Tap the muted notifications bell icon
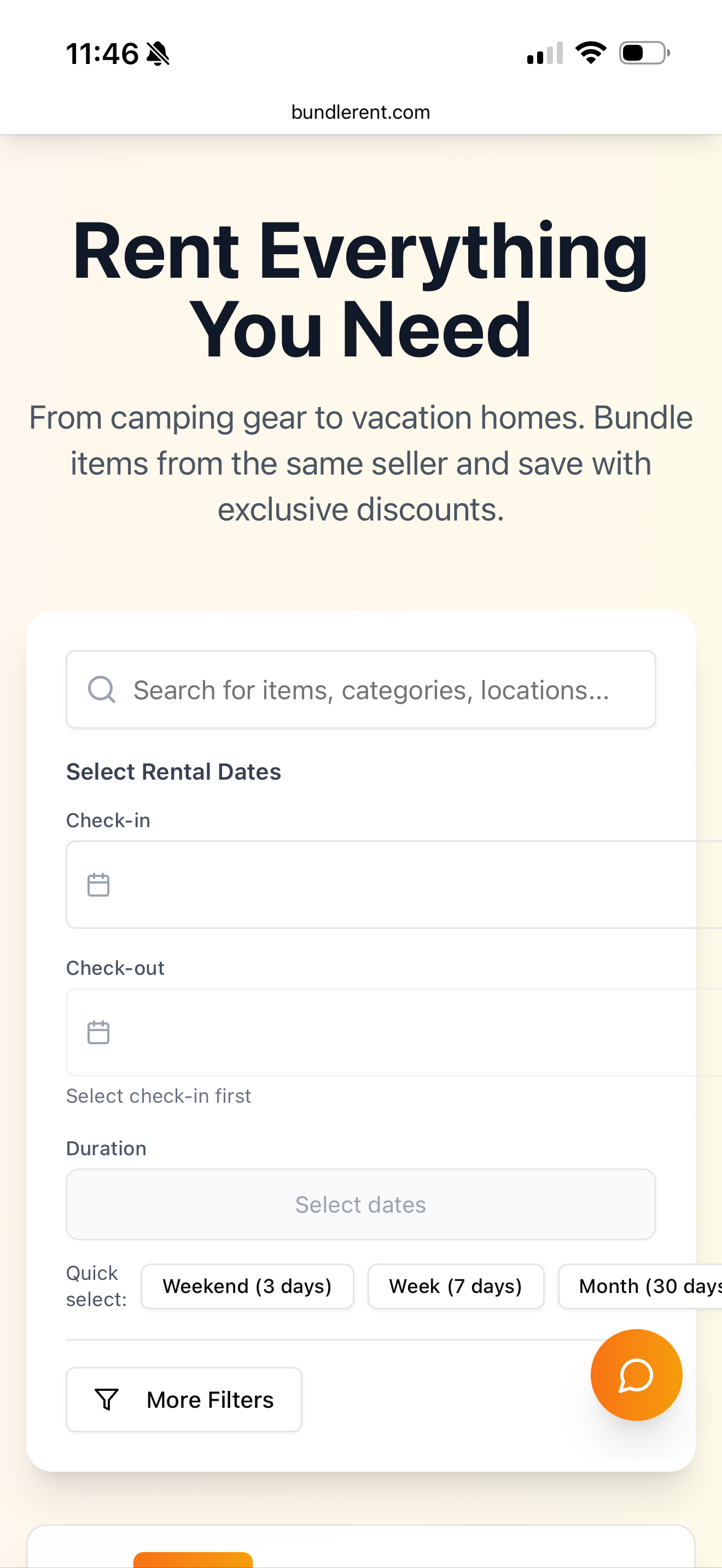This screenshot has width=722, height=1568. 158,54
